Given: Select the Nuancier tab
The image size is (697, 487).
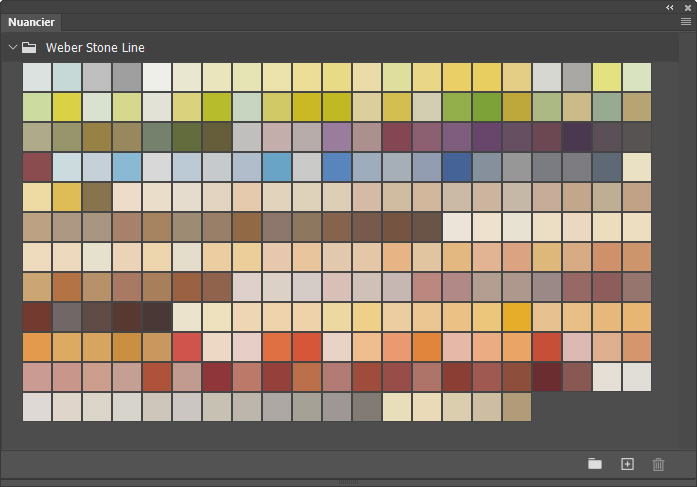Looking at the screenshot, I should coord(31,22).
